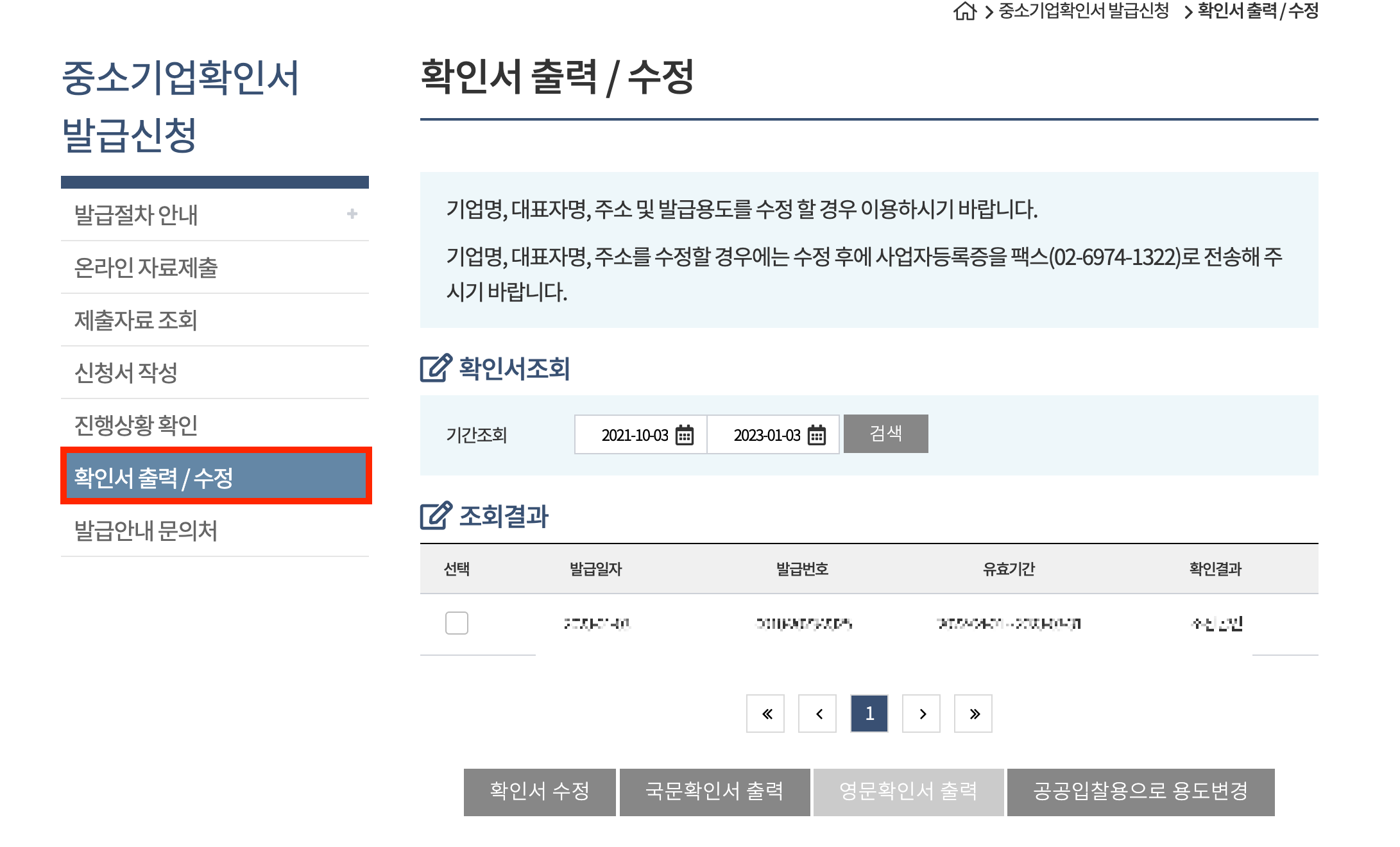The image size is (1400, 847).
Task: Click 공공입찰용으로 용도변경 button
Action: click(1140, 792)
